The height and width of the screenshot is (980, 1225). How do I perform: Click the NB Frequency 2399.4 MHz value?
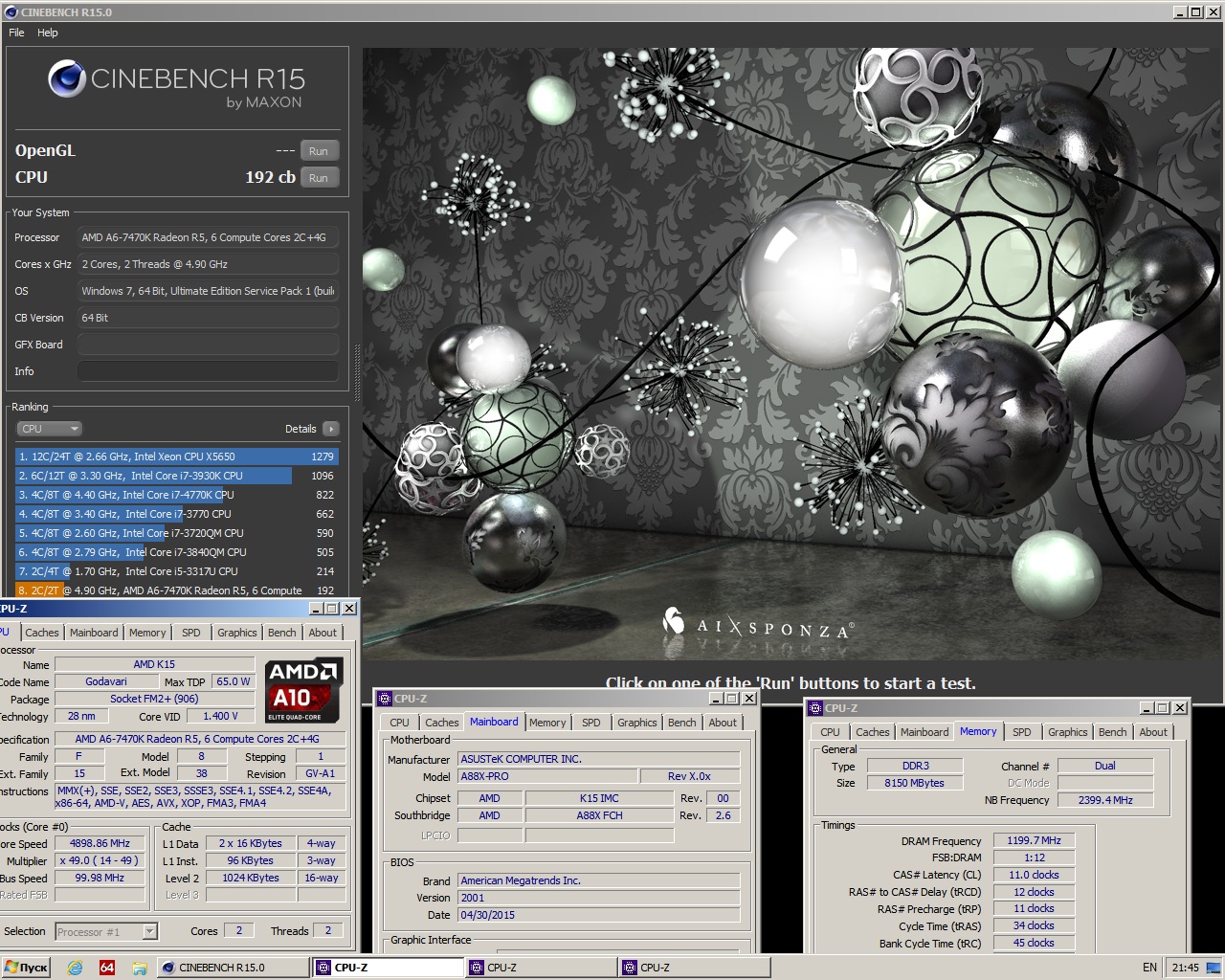(1105, 800)
